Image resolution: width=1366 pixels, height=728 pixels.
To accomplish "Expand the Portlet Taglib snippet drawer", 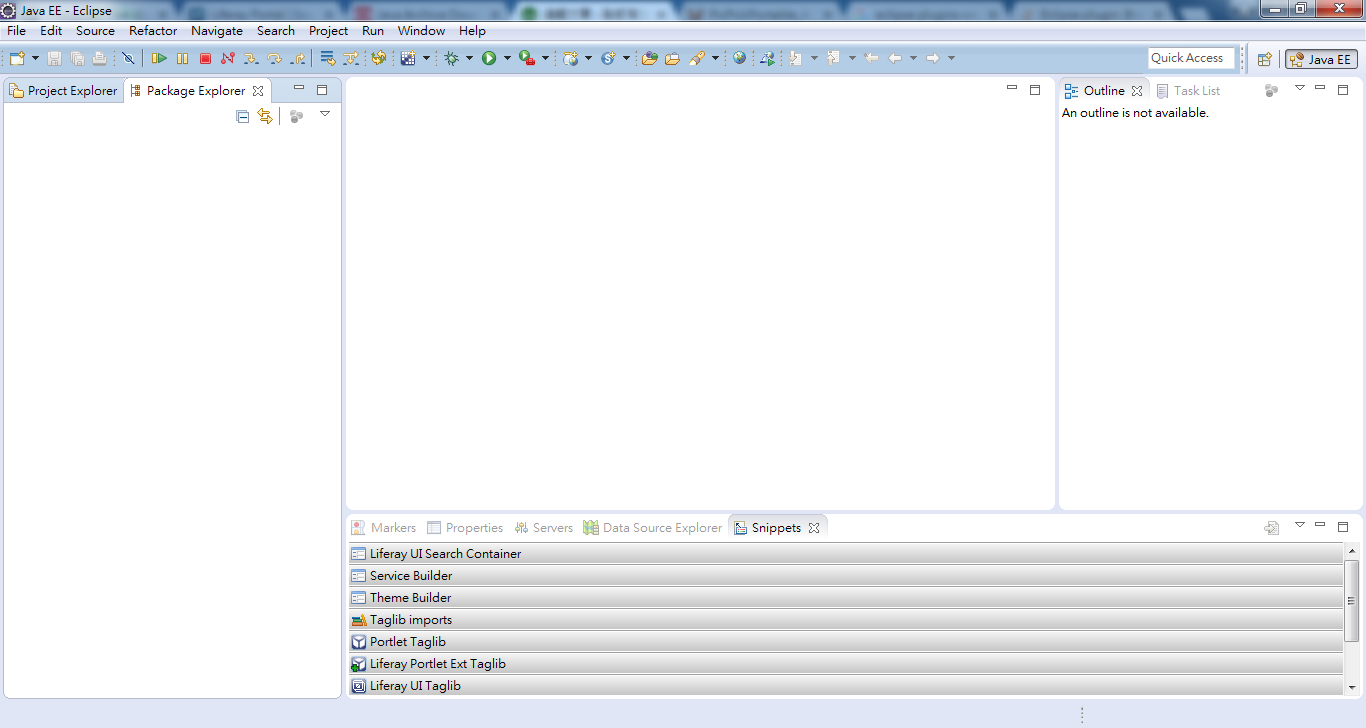I will pyautogui.click(x=845, y=641).
